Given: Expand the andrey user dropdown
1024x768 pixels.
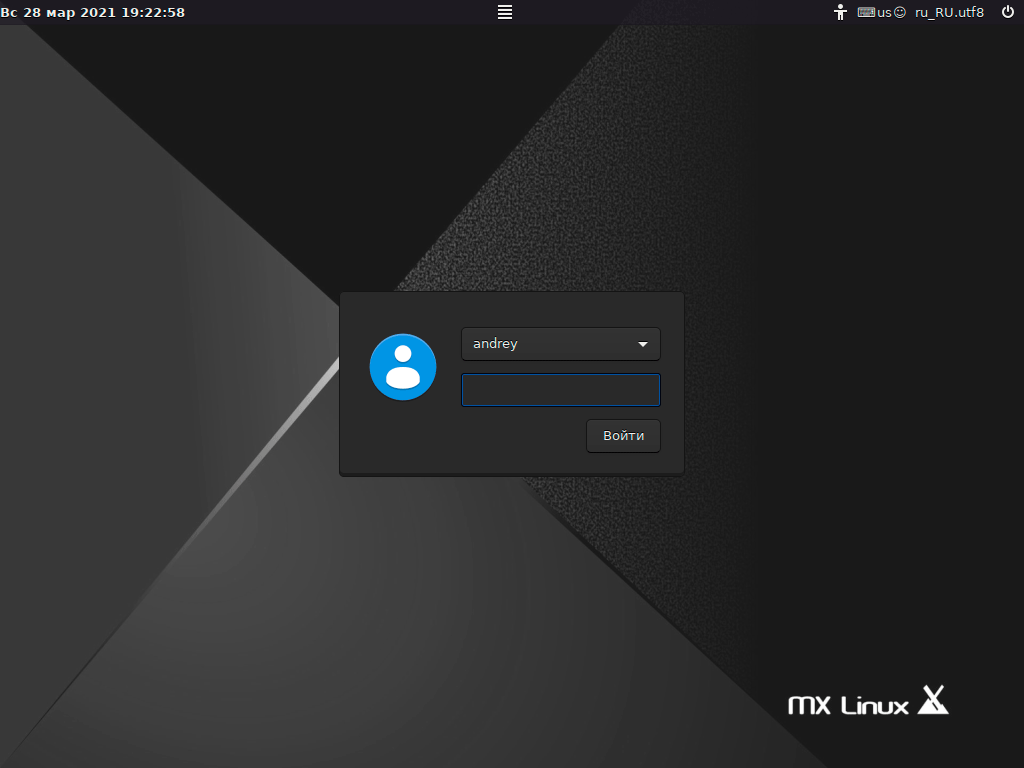Looking at the screenshot, I should [560, 344].
